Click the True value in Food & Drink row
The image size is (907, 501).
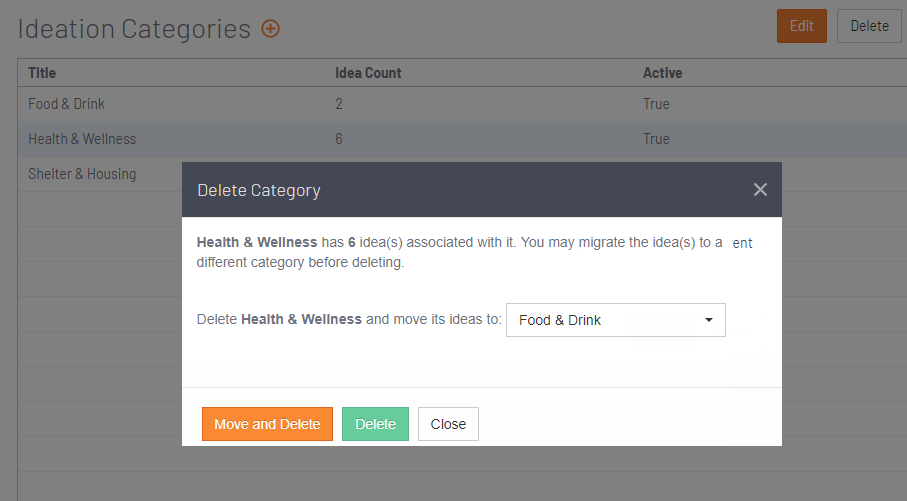[x=656, y=104]
